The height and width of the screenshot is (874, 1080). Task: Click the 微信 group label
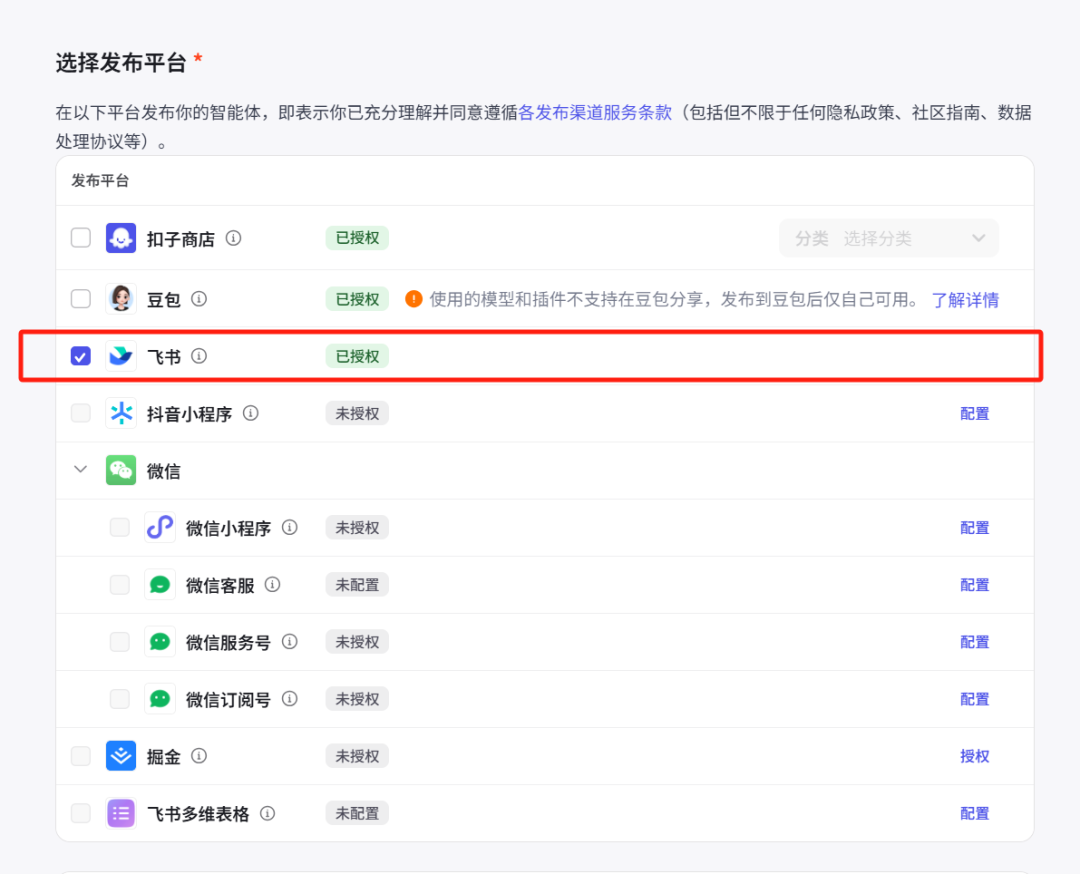(164, 471)
